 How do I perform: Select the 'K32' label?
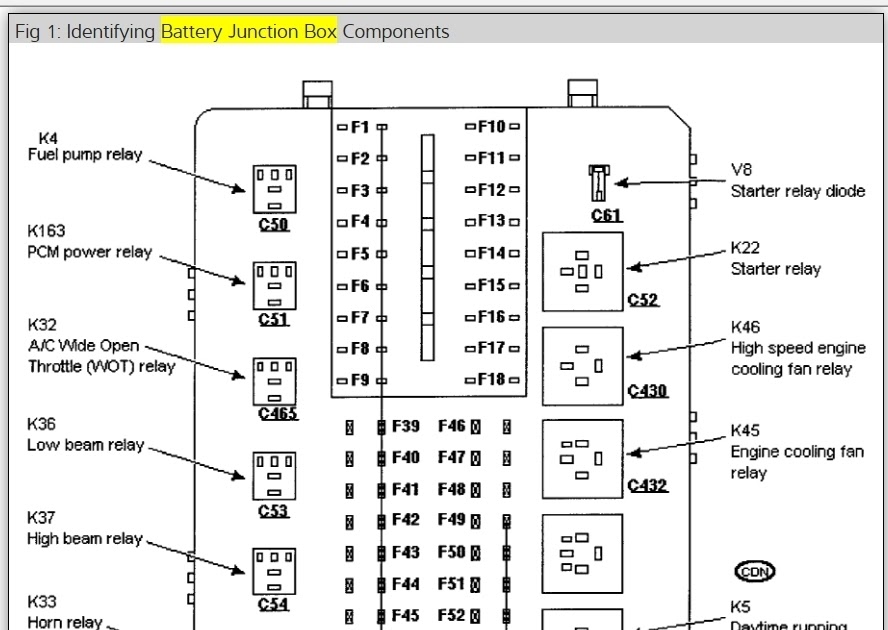42,325
